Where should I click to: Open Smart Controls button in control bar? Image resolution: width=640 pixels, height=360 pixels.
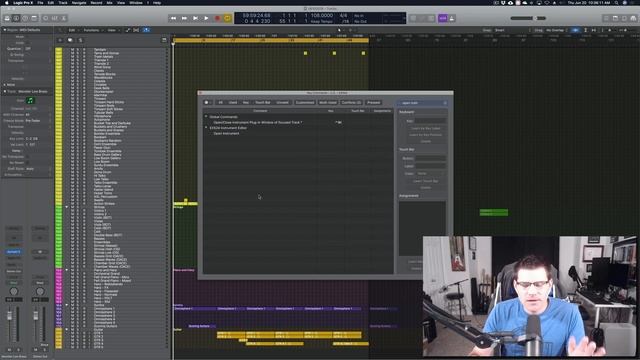click(46, 18)
